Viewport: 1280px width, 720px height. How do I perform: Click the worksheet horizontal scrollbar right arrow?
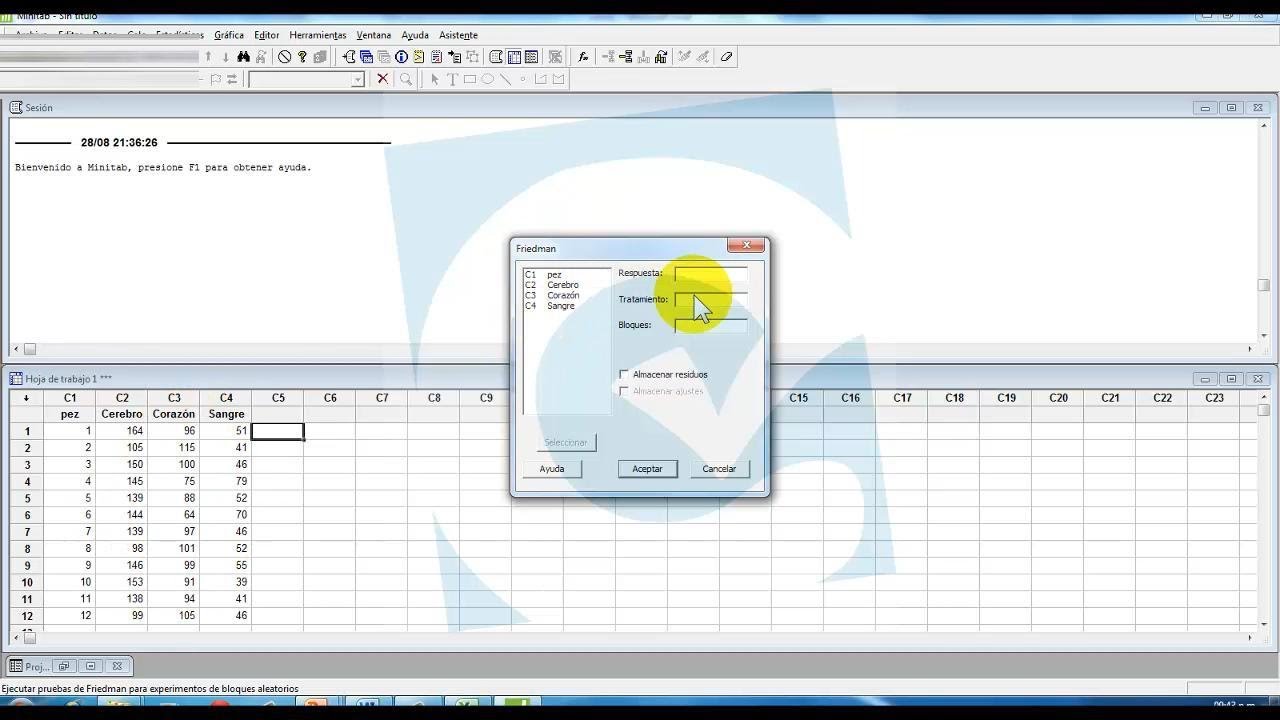tap(1249, 637)
